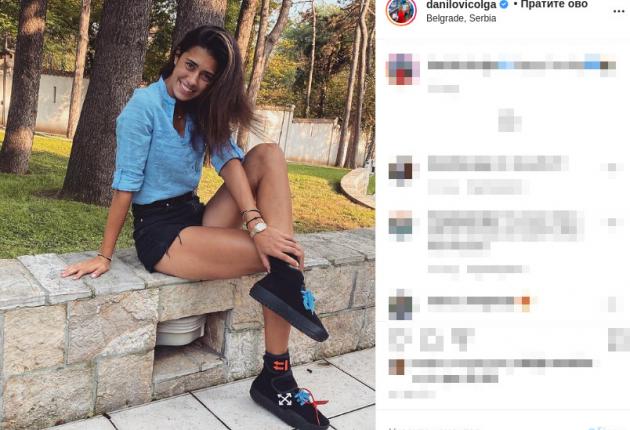Open the Belgrade, Serbia location link
Image resolution: width=630 pixels, height=430 pixels.
point(461,18)
